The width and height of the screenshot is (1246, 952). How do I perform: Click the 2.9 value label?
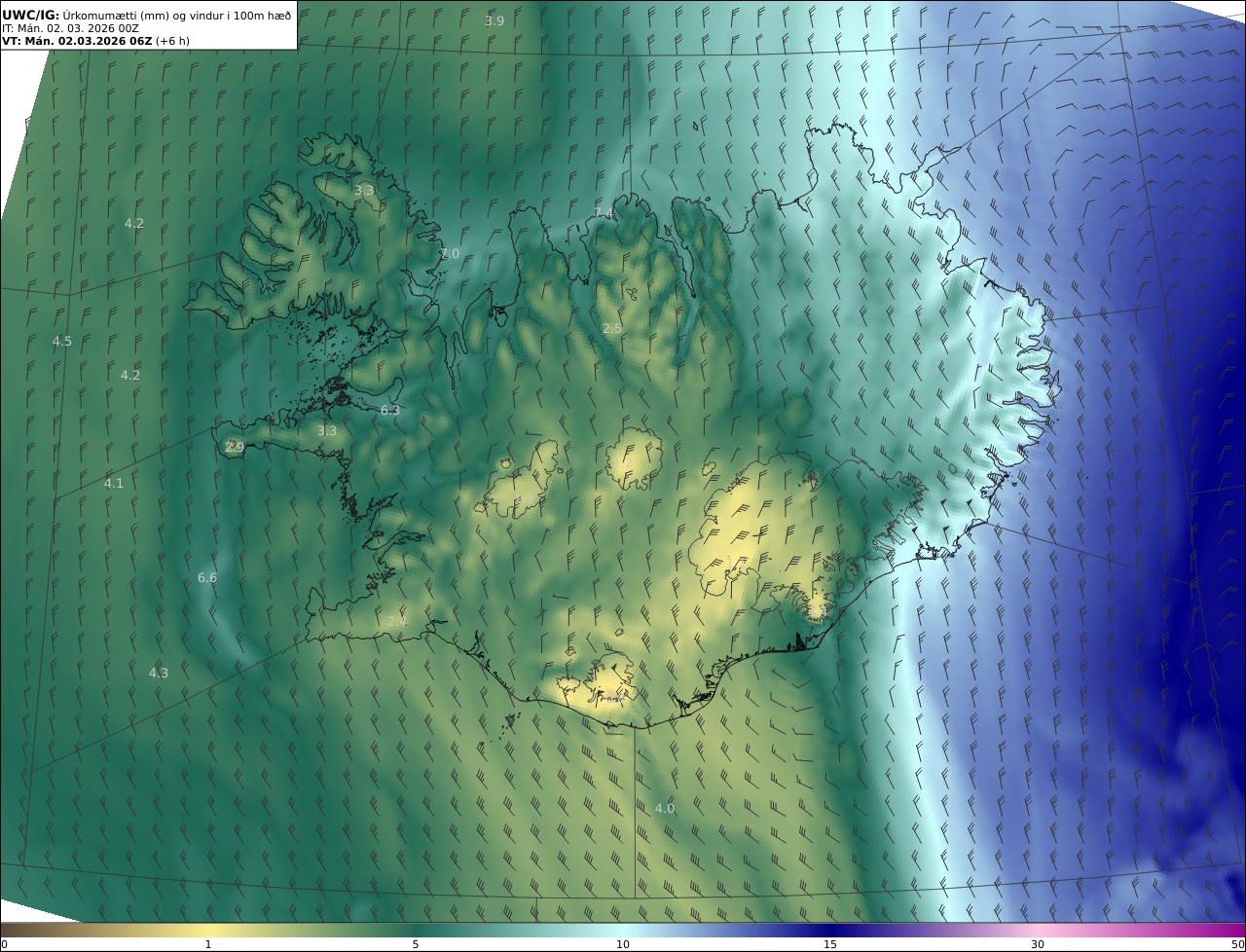[x=234, y=447]
